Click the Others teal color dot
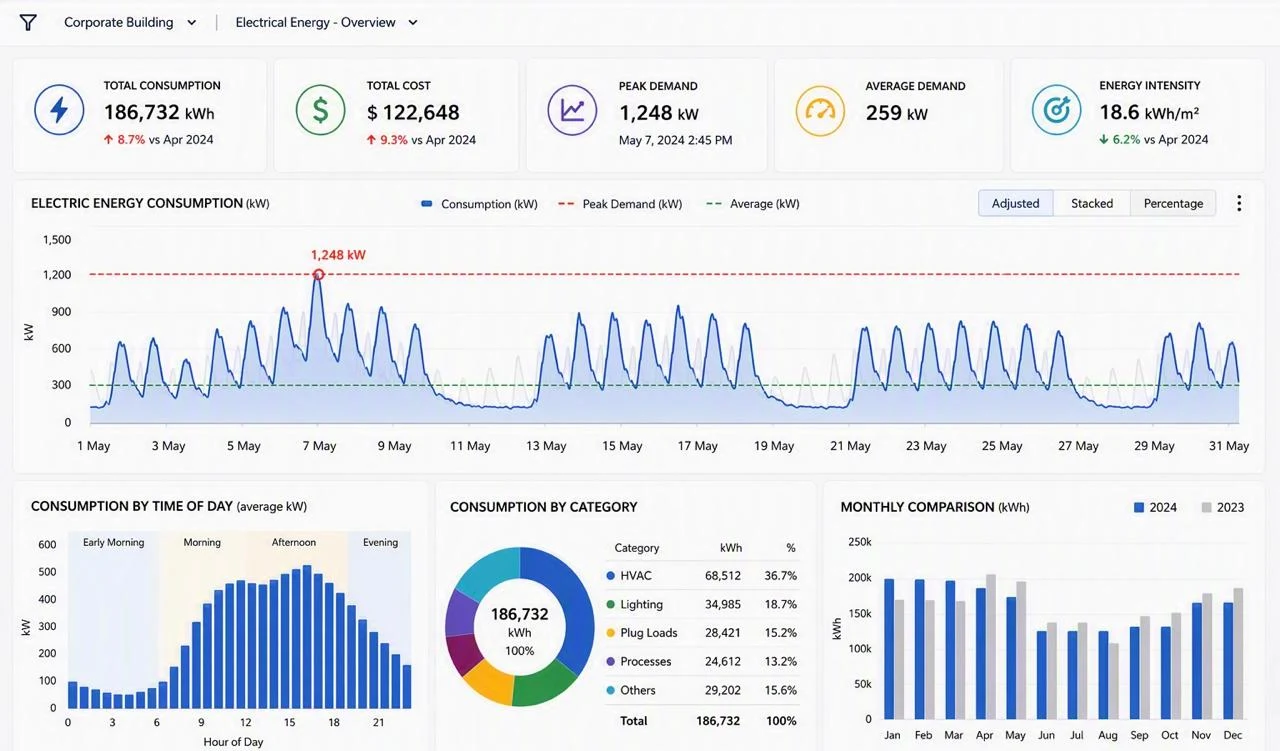This screenshot has height=751, width=1280. [x=610, y=691]
